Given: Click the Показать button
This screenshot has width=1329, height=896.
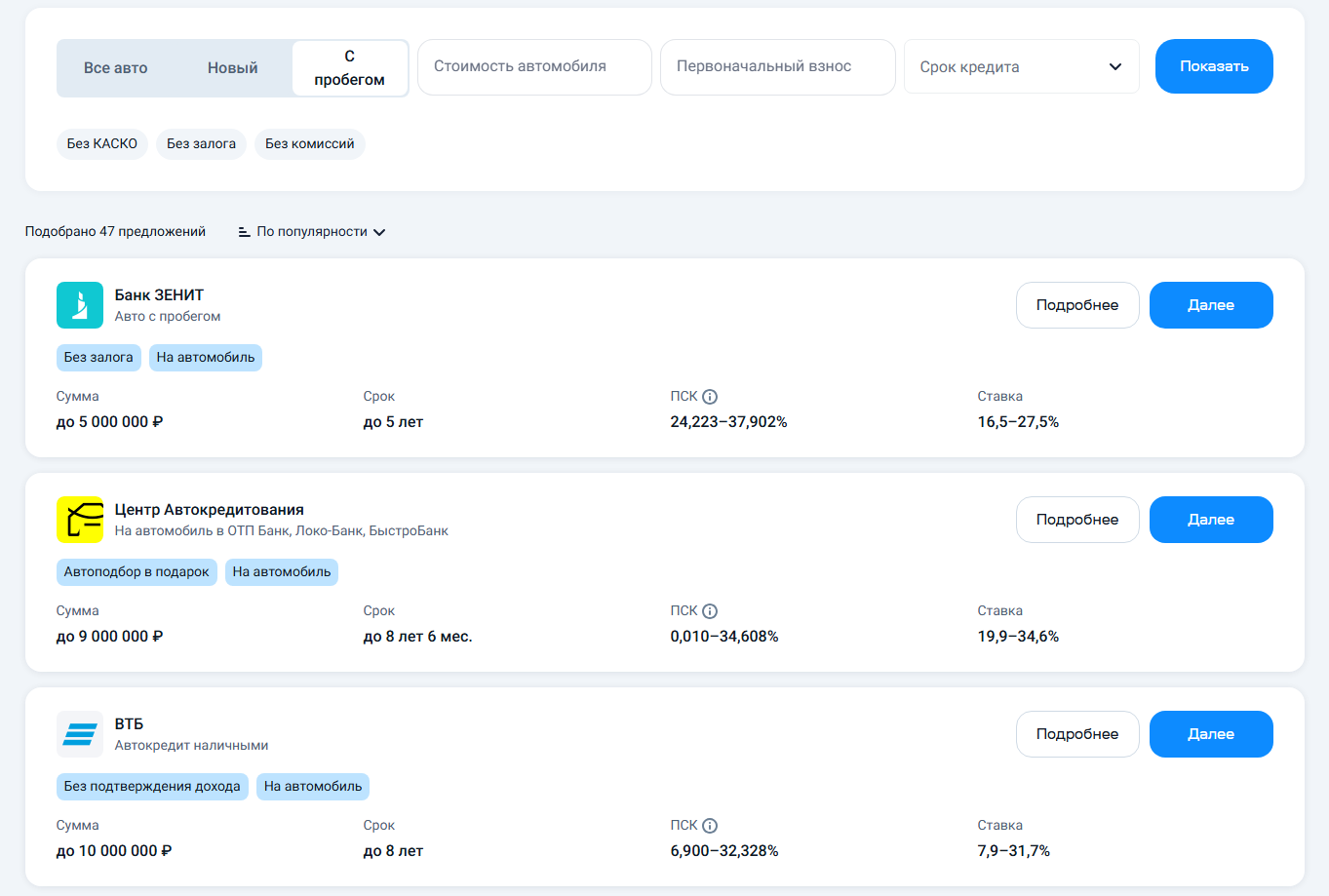Looking at the screenshot, I should tap(1214, 66).
